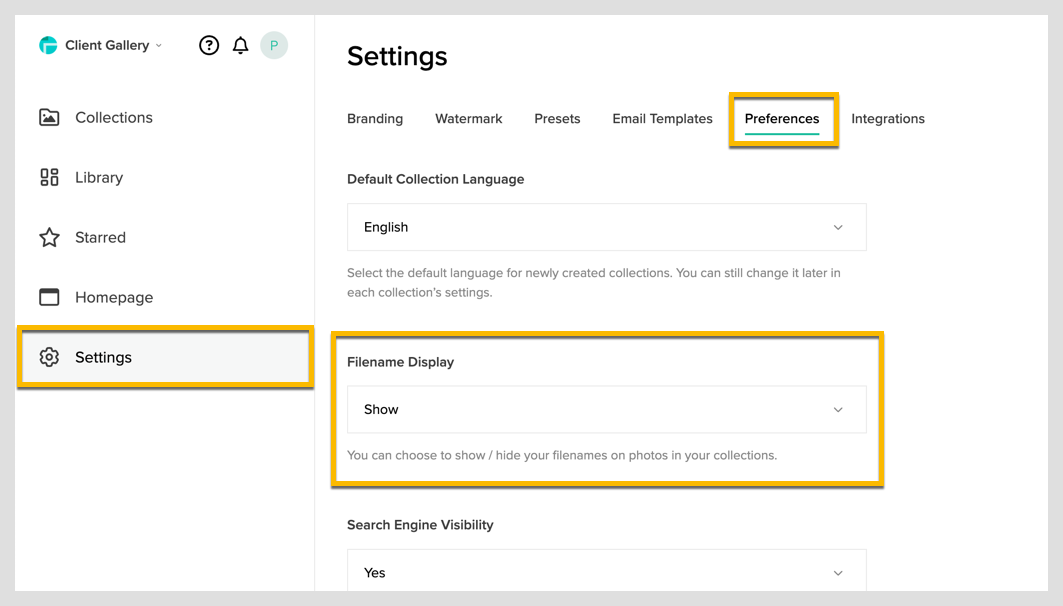Select the Preferences tab
1063x606 pixels.
(782, 118)
